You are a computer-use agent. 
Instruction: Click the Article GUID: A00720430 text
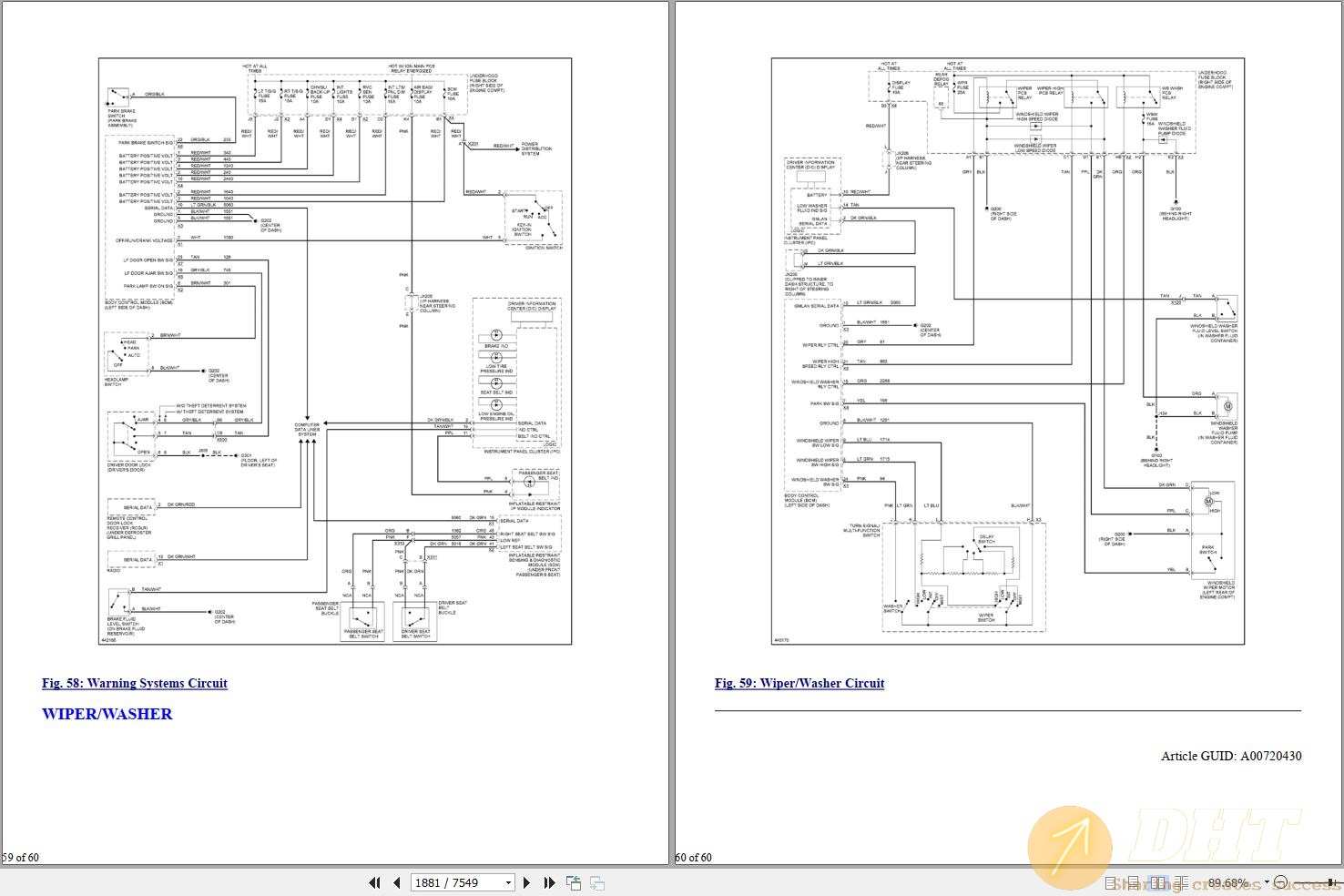[x=1231, y=756]
